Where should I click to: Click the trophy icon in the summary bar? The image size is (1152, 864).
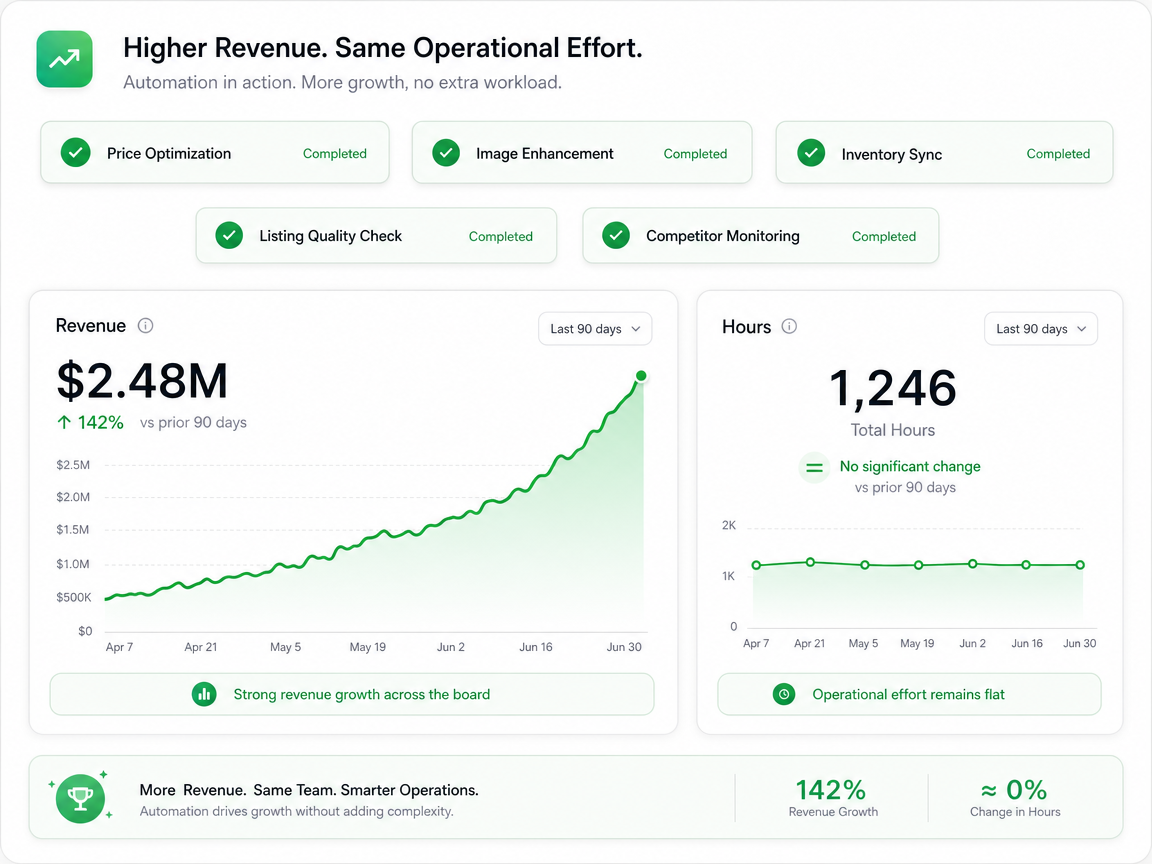(80, 798)
